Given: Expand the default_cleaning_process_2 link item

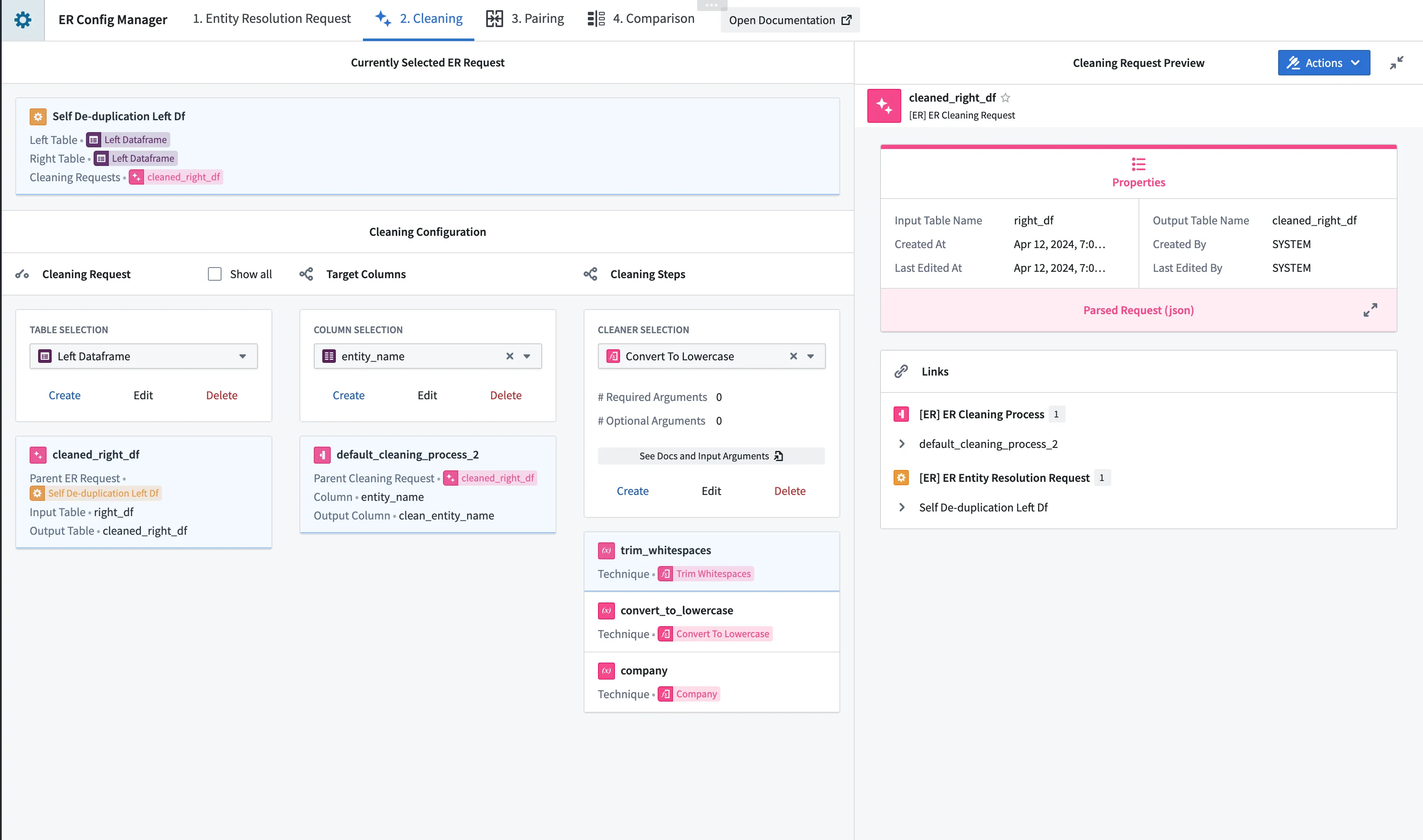Looking at the screenshot, I should (x=902, y=444).
